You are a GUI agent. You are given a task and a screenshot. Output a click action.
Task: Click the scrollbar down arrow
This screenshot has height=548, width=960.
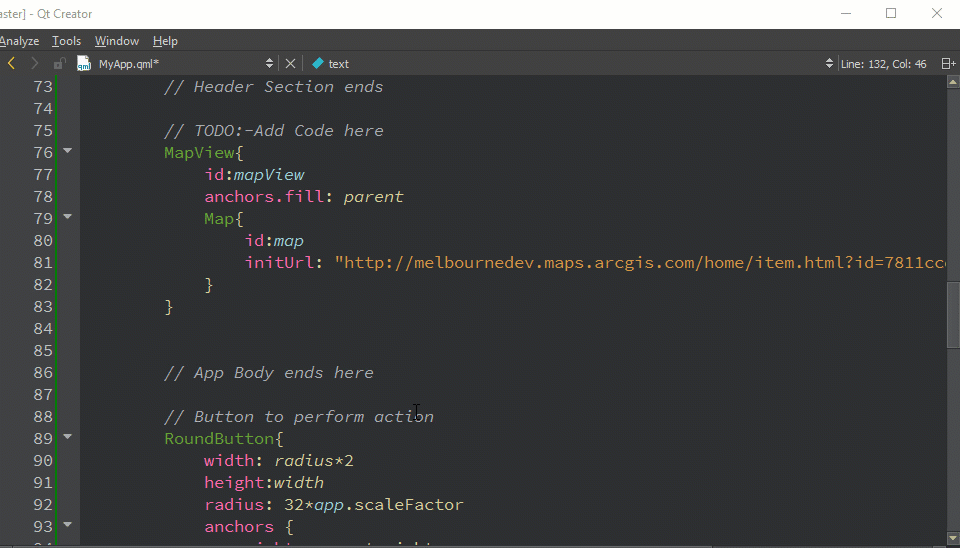point(953,539)
